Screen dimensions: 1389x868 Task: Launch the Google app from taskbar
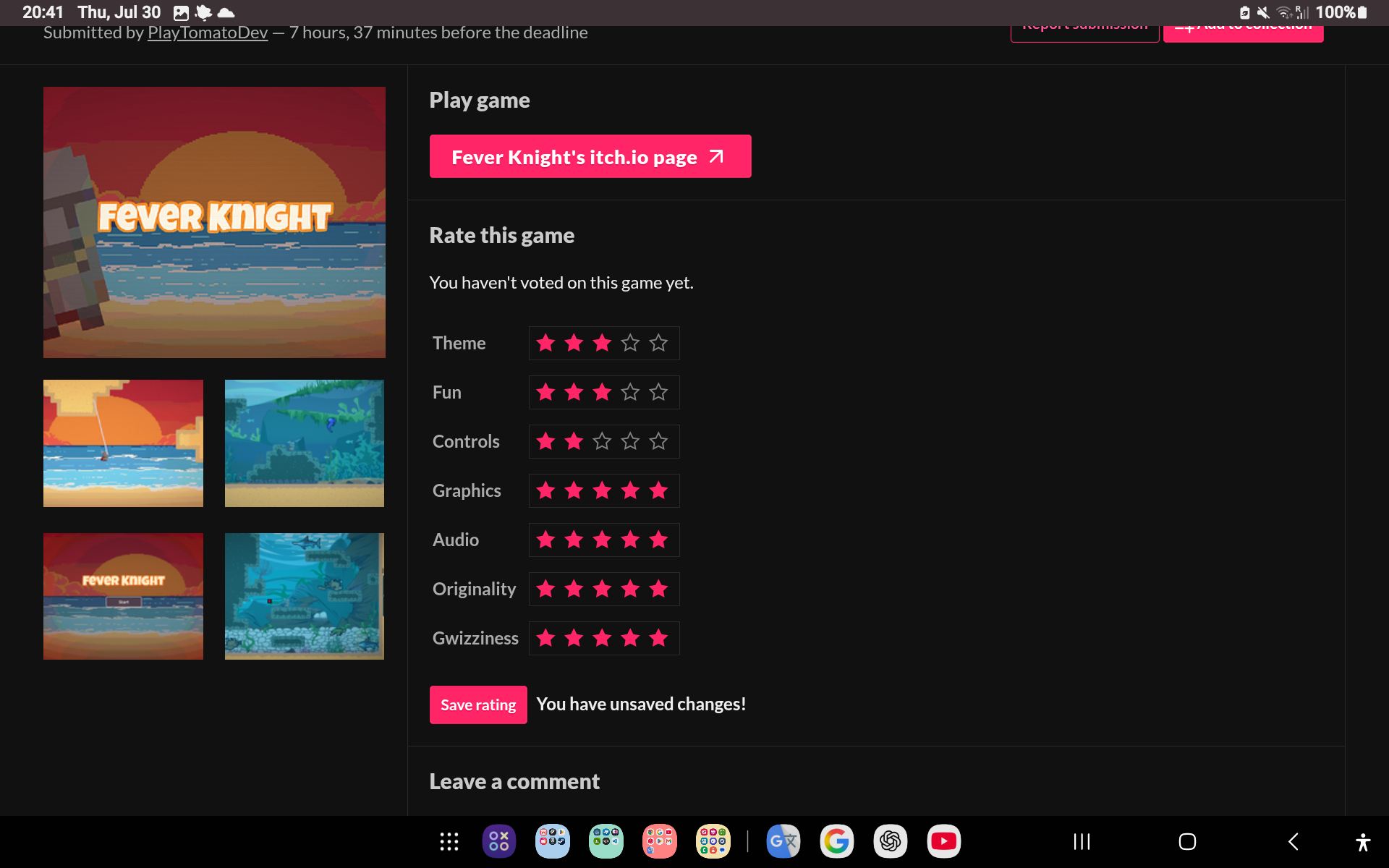point(837,841)
